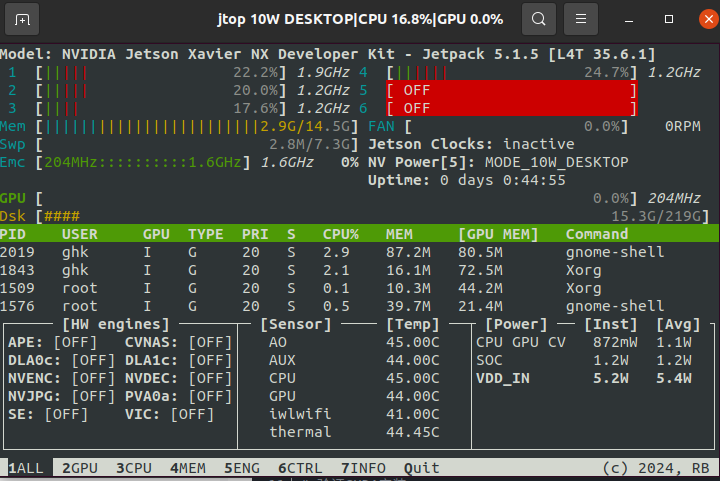
Task: Click the USER column header
Action: tap(80, 234)
